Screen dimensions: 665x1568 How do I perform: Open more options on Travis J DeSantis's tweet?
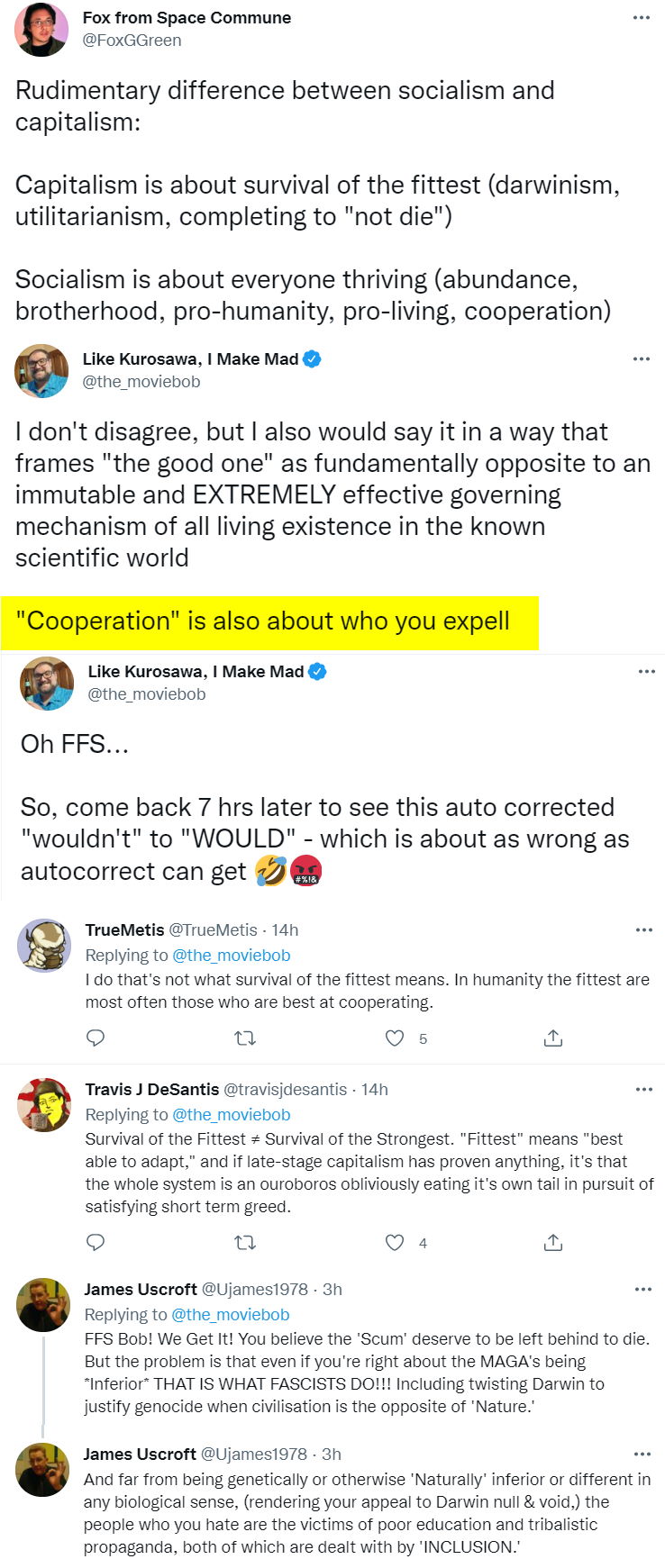coord(643,1089)
